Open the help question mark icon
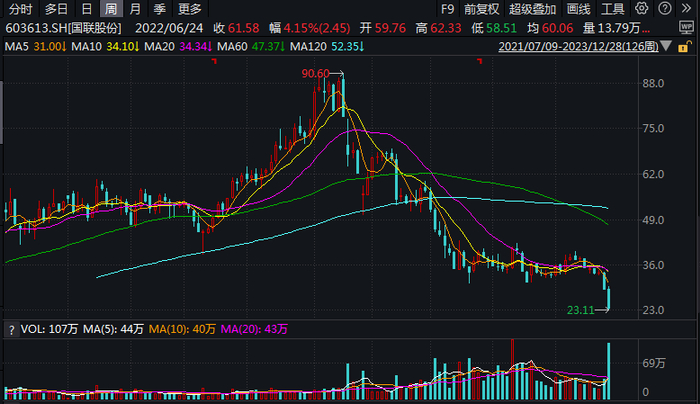Screen dimensions: 700x404 [665, 8]
